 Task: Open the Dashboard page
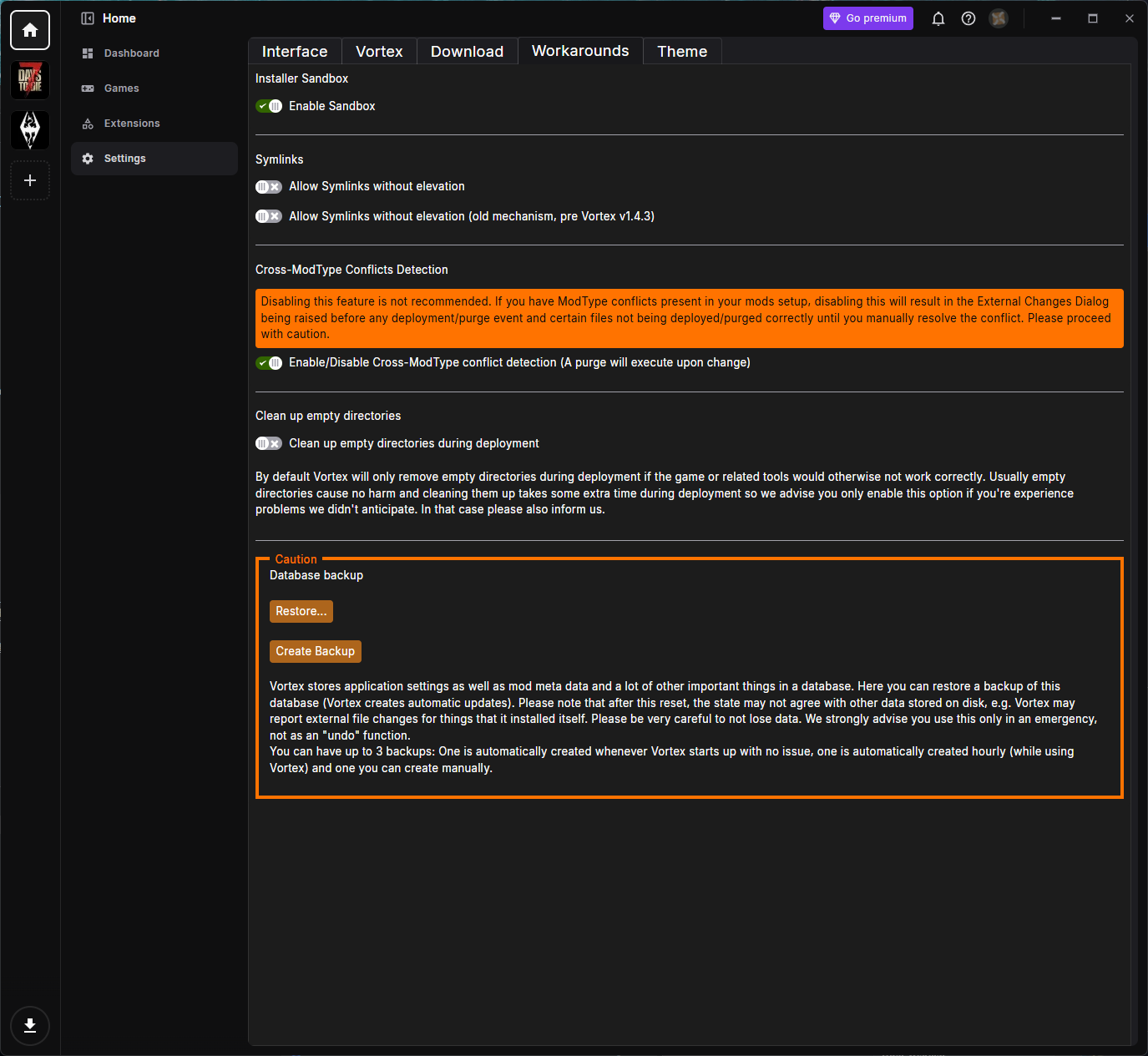click(x=154, y=53)
